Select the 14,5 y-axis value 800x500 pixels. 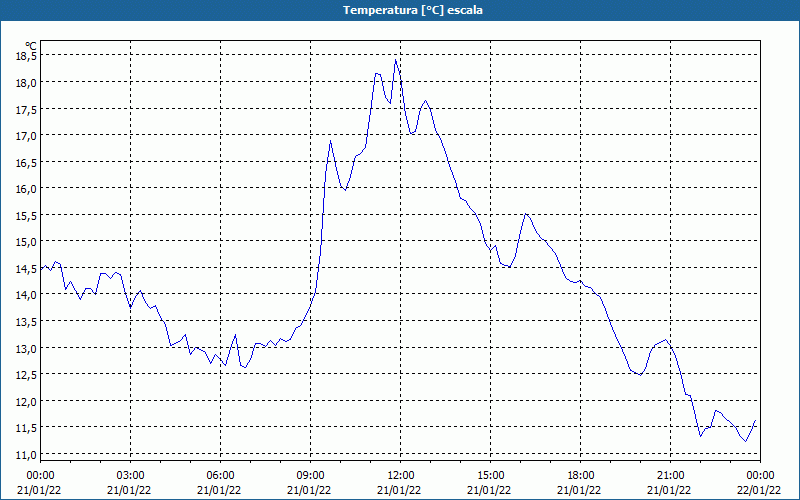[x=27, y=268]
